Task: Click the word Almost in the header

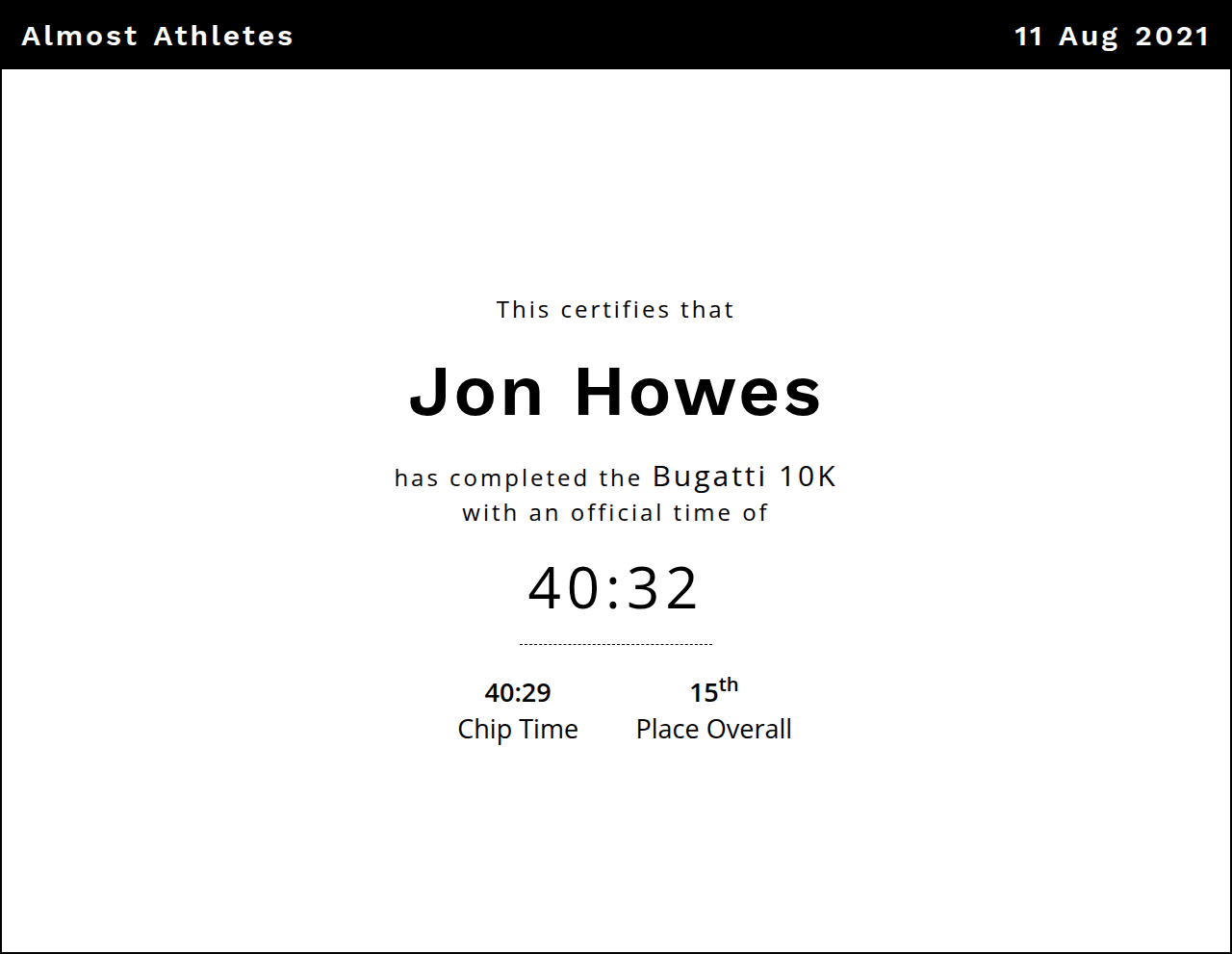Action: coord(80,36)
